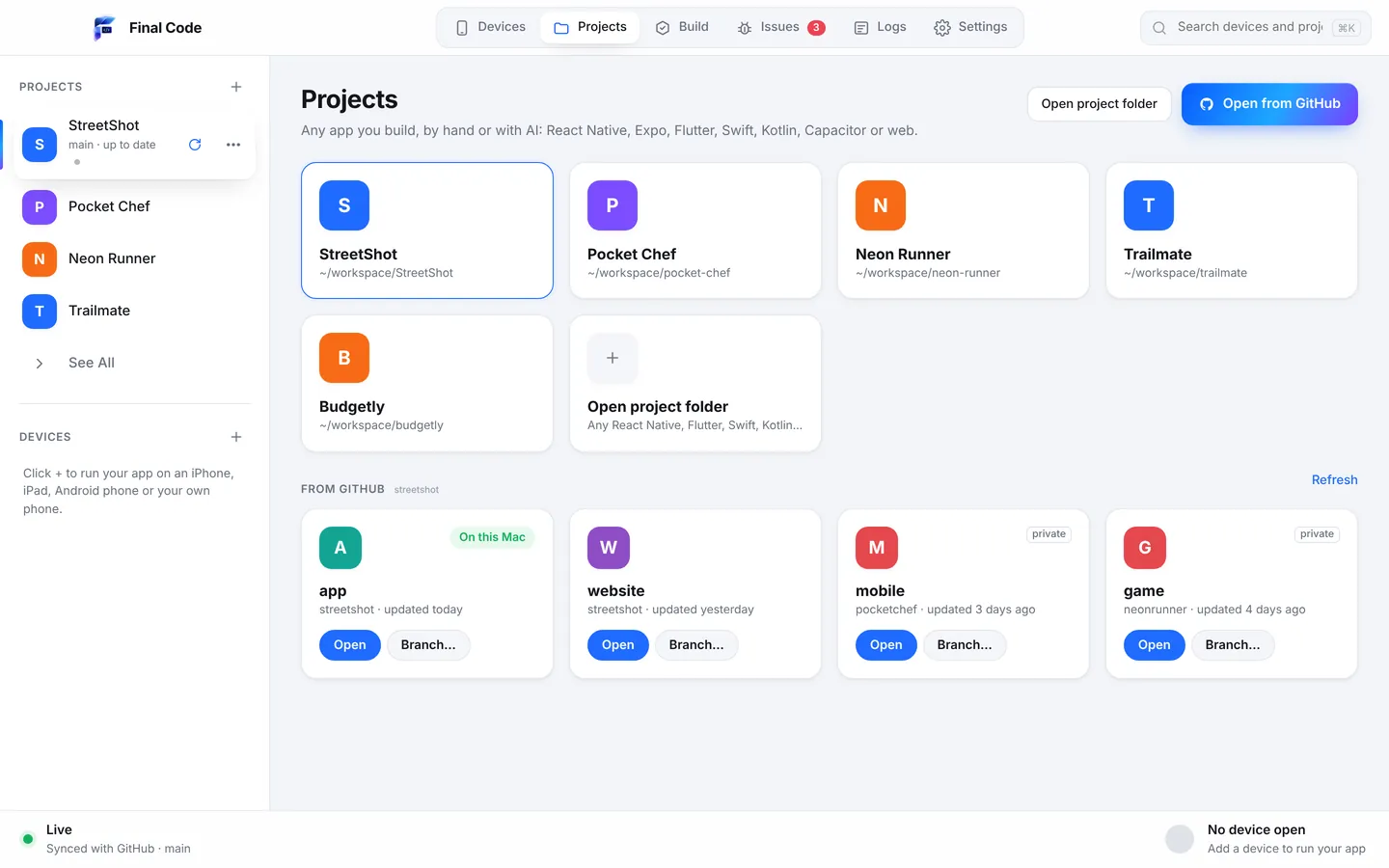Click the Synced with GitHub · main status
Image resolution: width=1389 pixels, height=868 pixels.
tap(119, 849)
